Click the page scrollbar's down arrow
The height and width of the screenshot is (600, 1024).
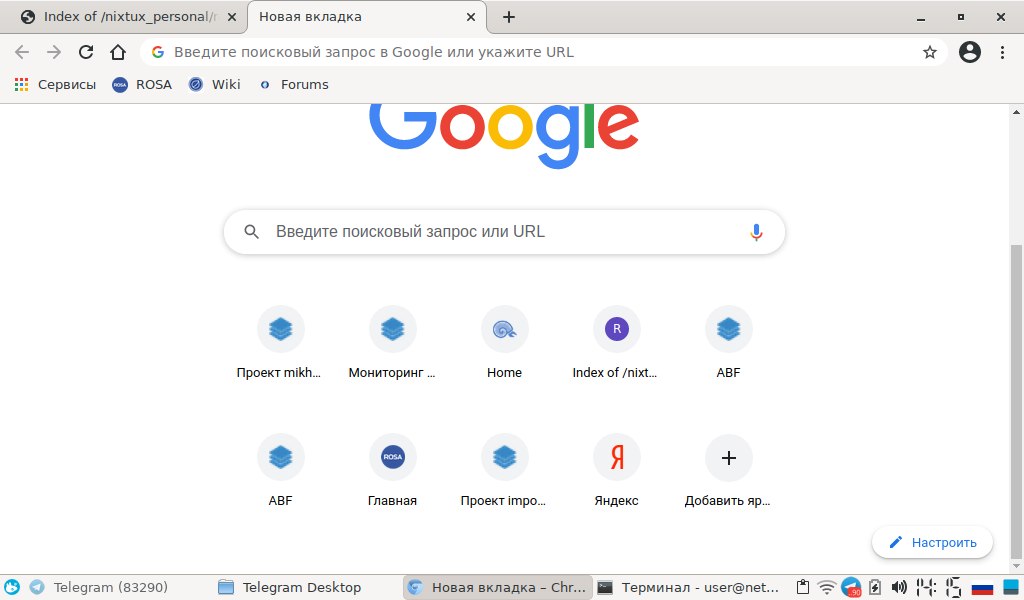coord(1016,567)
